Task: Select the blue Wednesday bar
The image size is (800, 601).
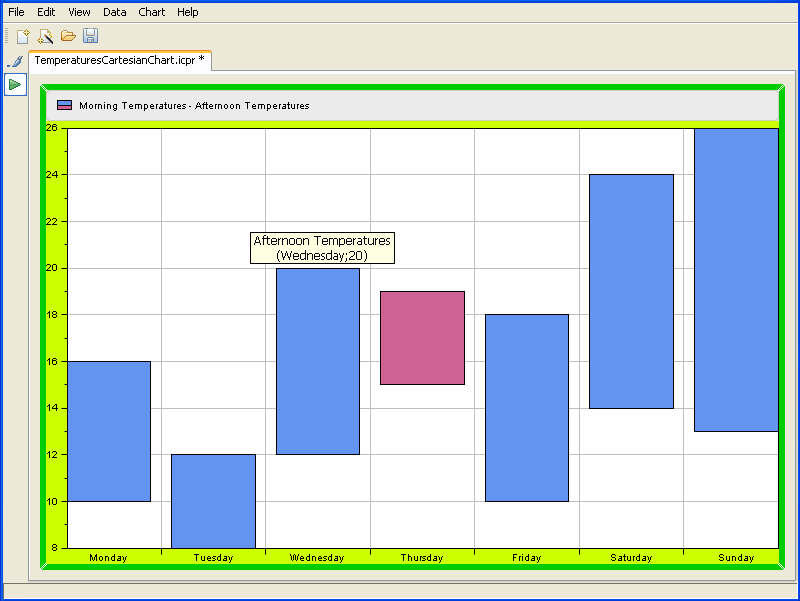Action: (318, 361)
